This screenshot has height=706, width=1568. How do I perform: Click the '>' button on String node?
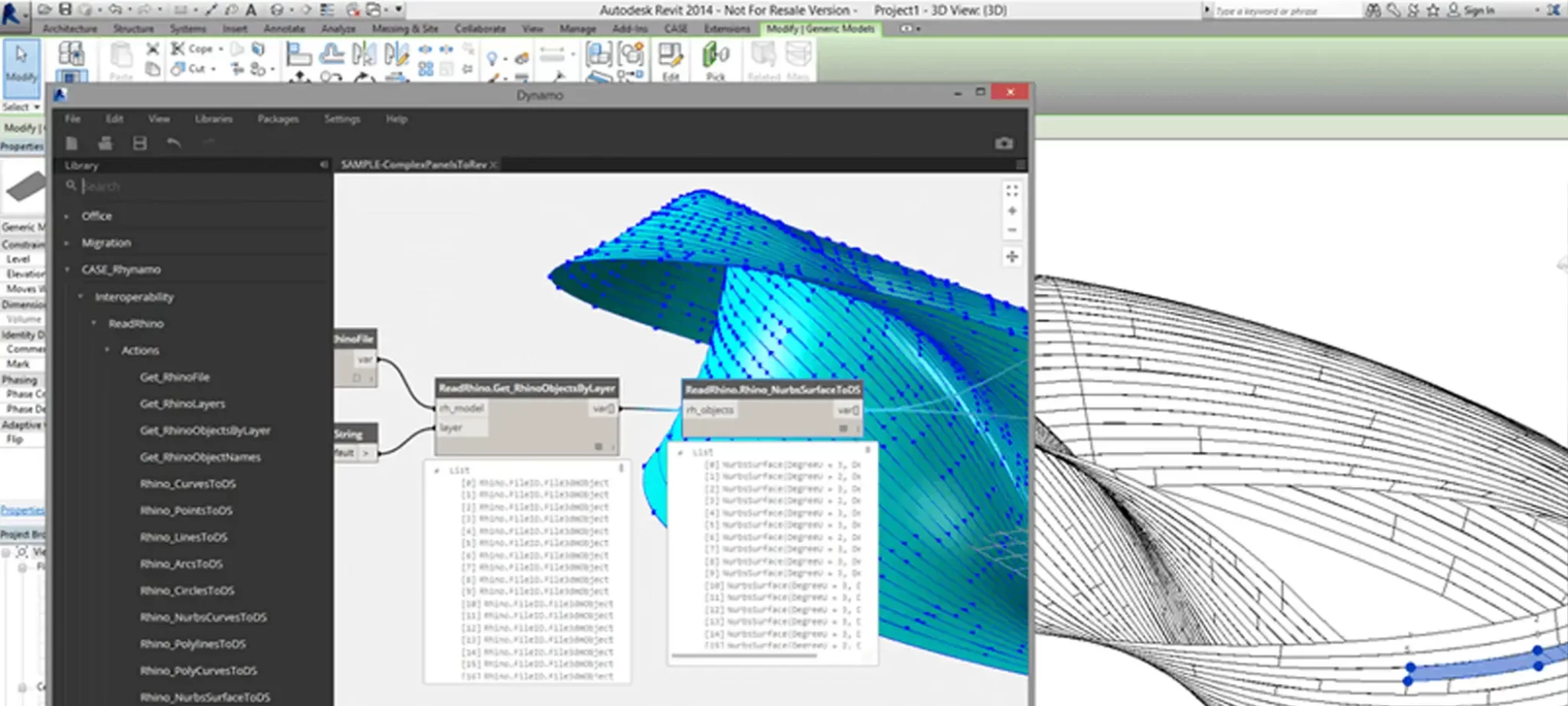click(x=366, y=453)
